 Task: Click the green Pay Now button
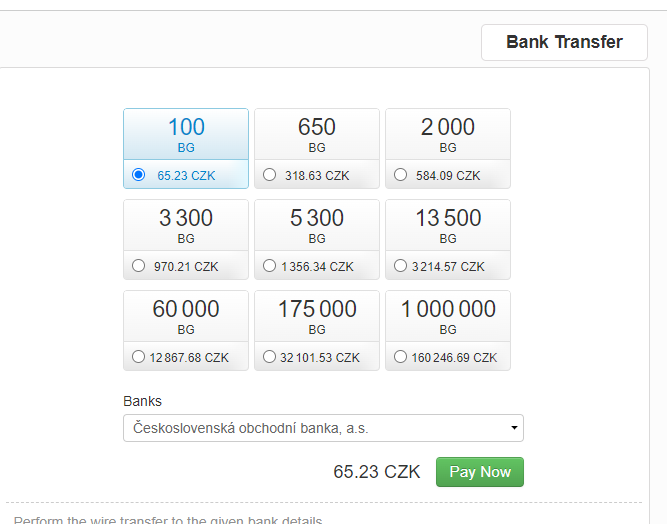(x=480, y=472)
